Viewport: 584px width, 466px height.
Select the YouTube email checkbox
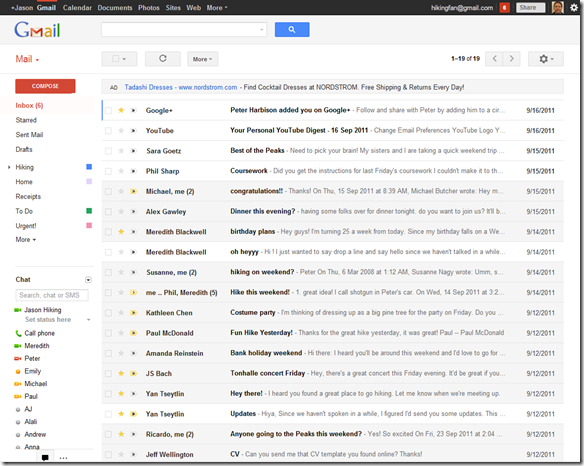(108, 130)
